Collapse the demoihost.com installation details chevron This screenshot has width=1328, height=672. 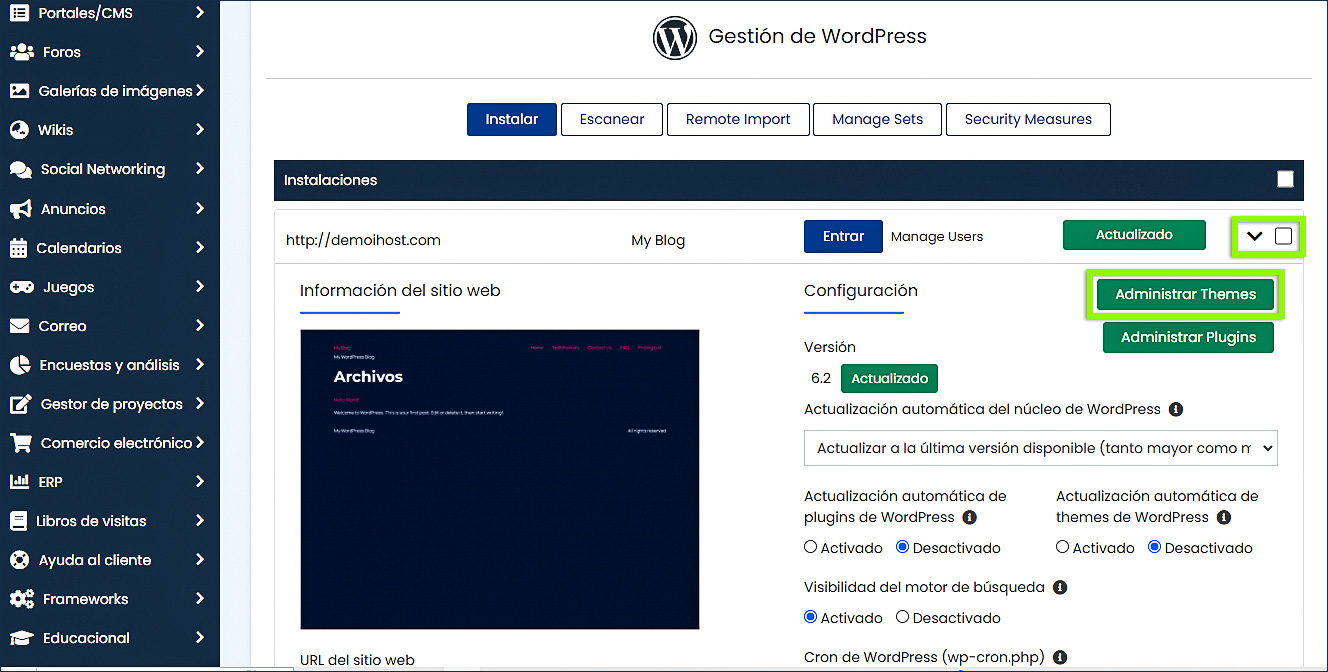pyautogui.click(x=1255, y=236)
